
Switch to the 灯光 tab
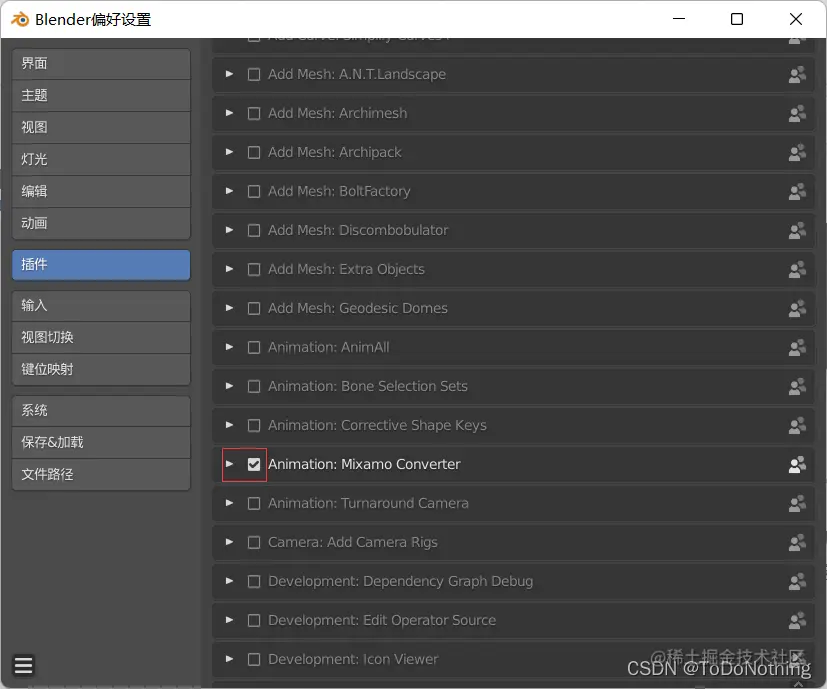(101, 160)
